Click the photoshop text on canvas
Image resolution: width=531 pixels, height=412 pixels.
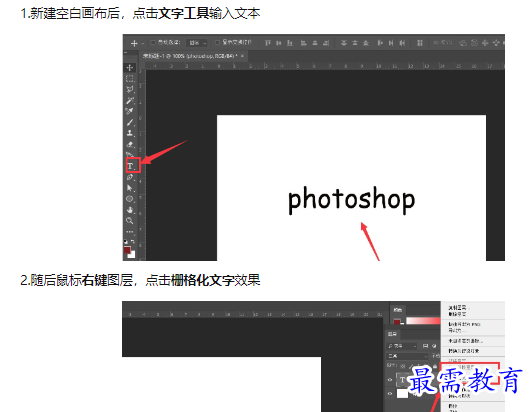351,200
